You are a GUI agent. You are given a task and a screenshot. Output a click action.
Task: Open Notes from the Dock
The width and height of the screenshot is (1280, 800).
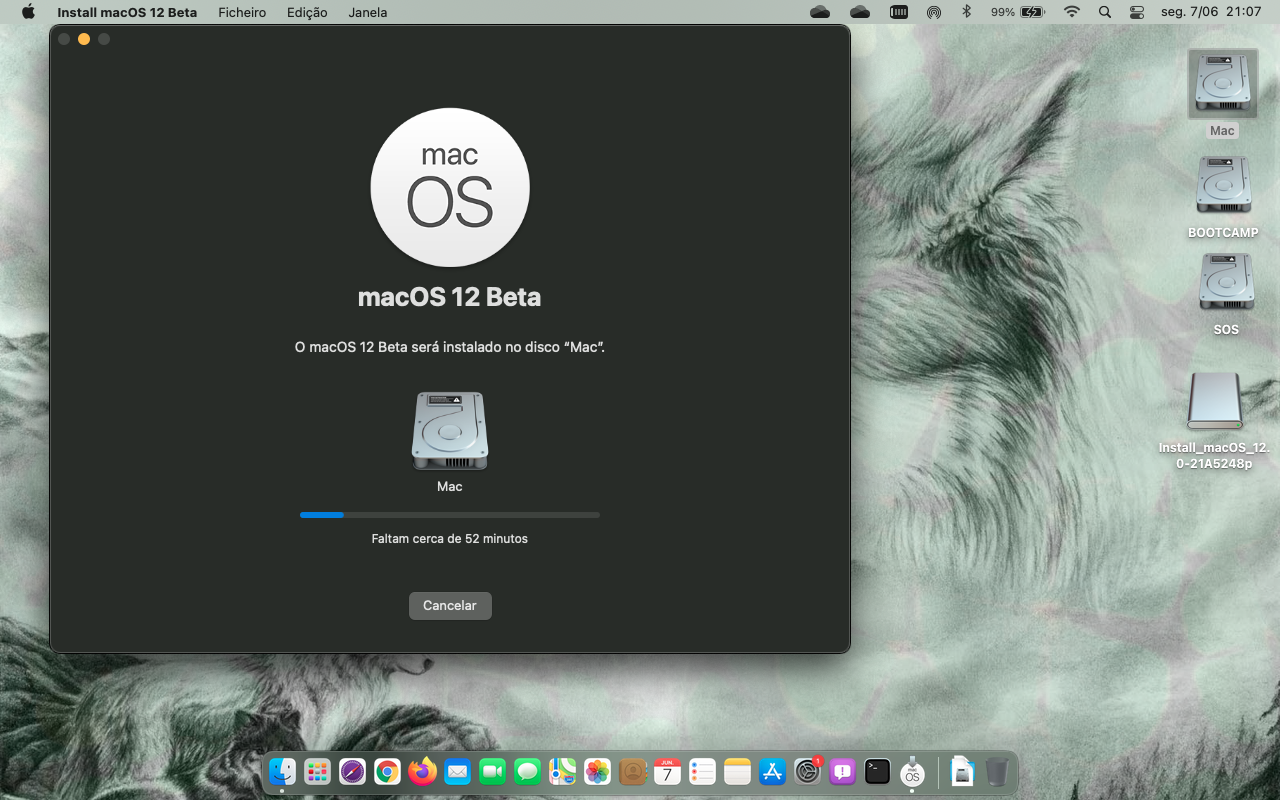738,771
